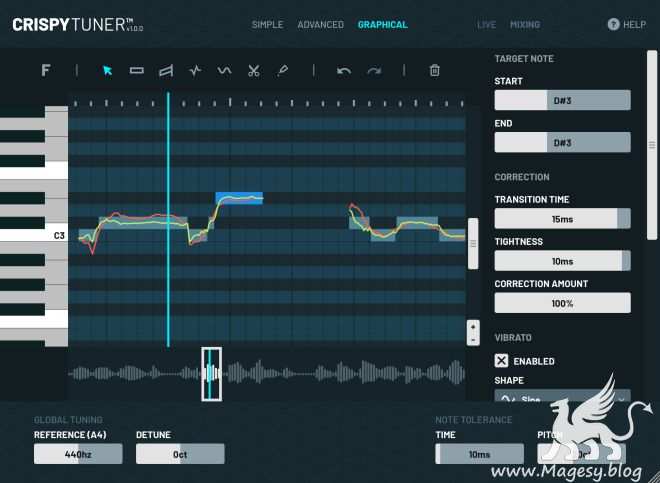The image size is (660, 483).
Task: Select the pencil draw tool
Action: 282,71
